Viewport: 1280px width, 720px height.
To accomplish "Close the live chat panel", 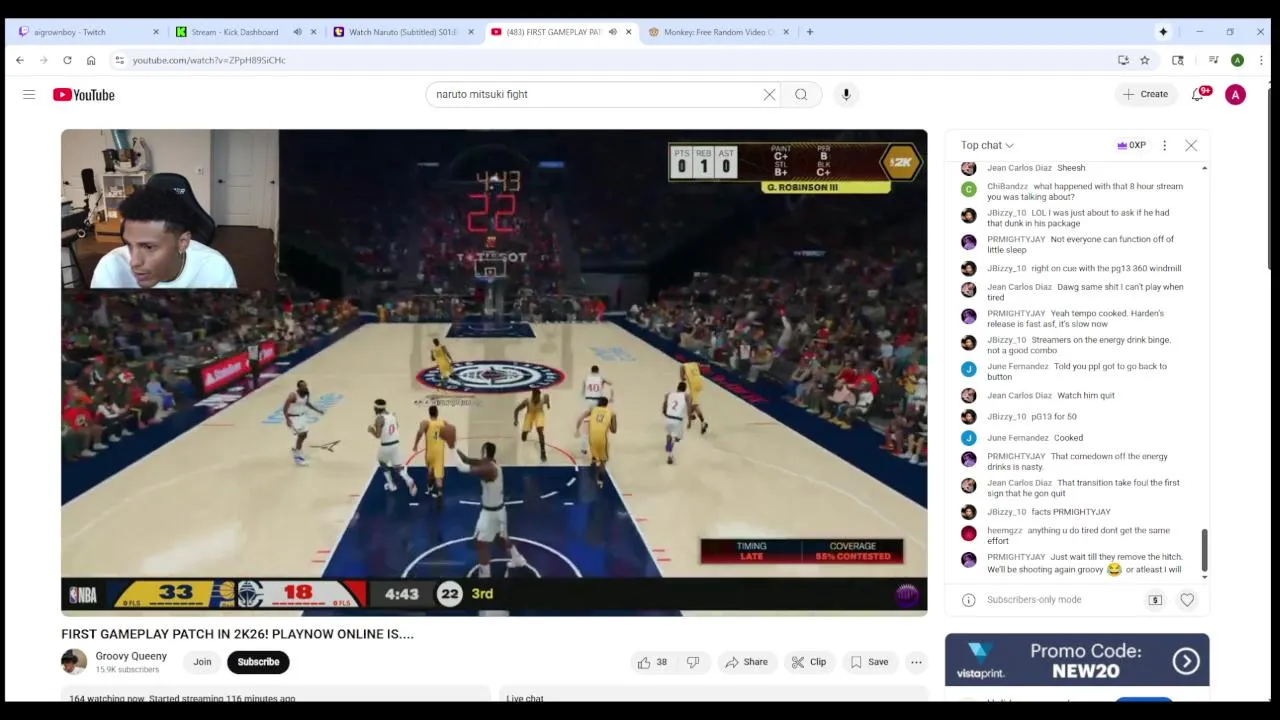I will tap(1191, 145).
